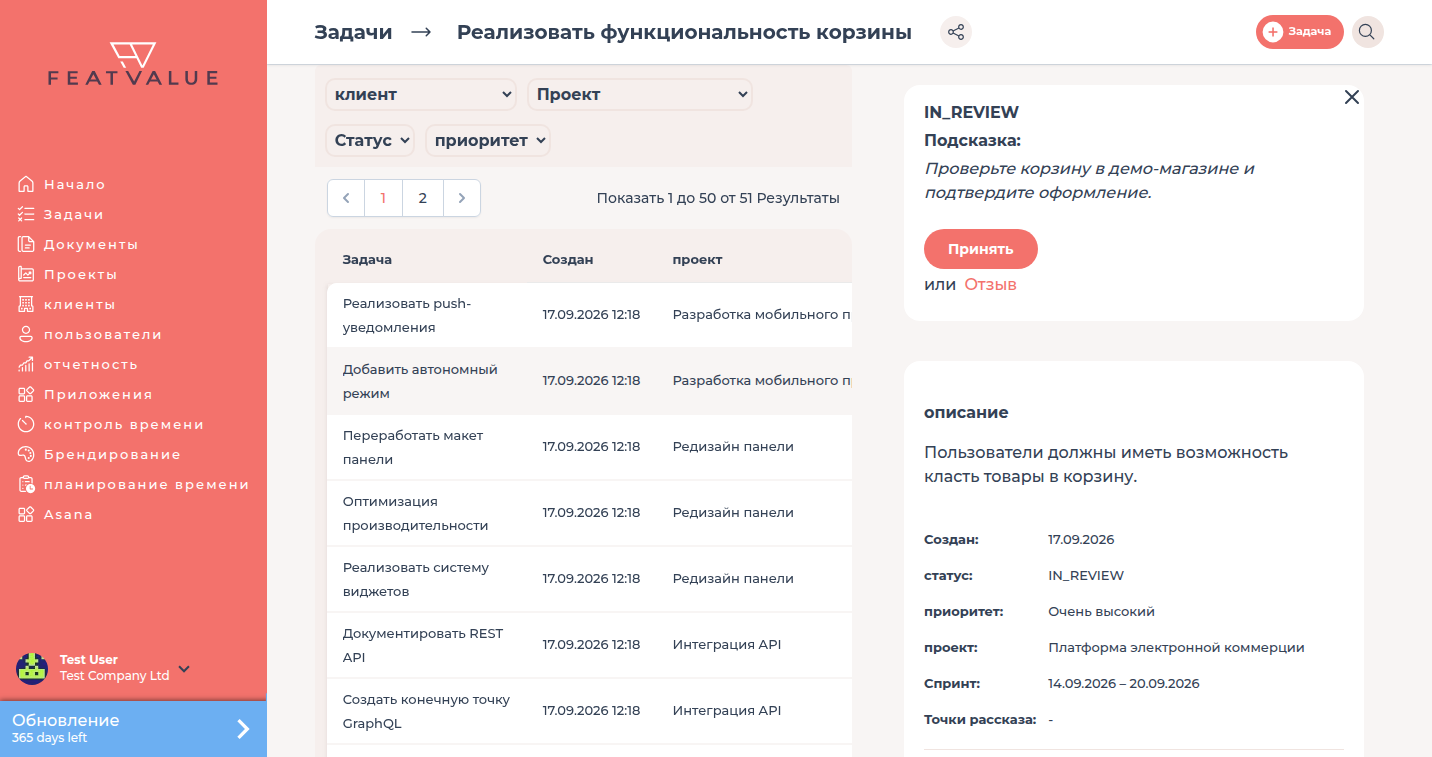
Task: Click Задачи in the breadcrumb
Action: pyautogui.click(x=353, y=32)
